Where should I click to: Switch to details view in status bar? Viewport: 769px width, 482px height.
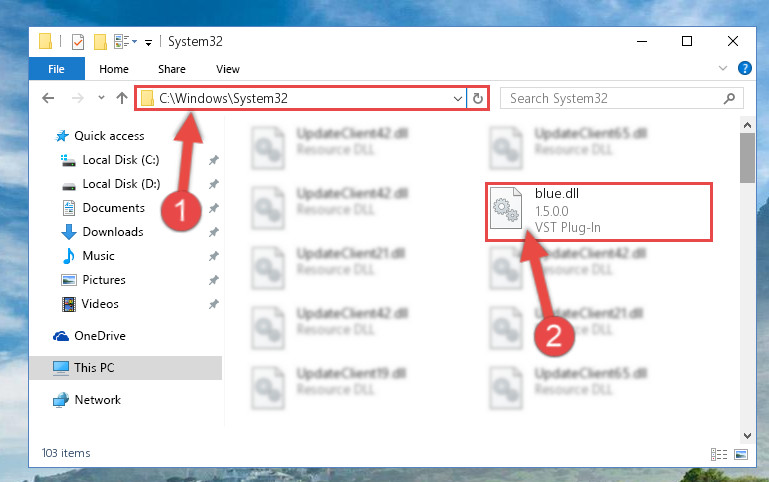[719, 454]
